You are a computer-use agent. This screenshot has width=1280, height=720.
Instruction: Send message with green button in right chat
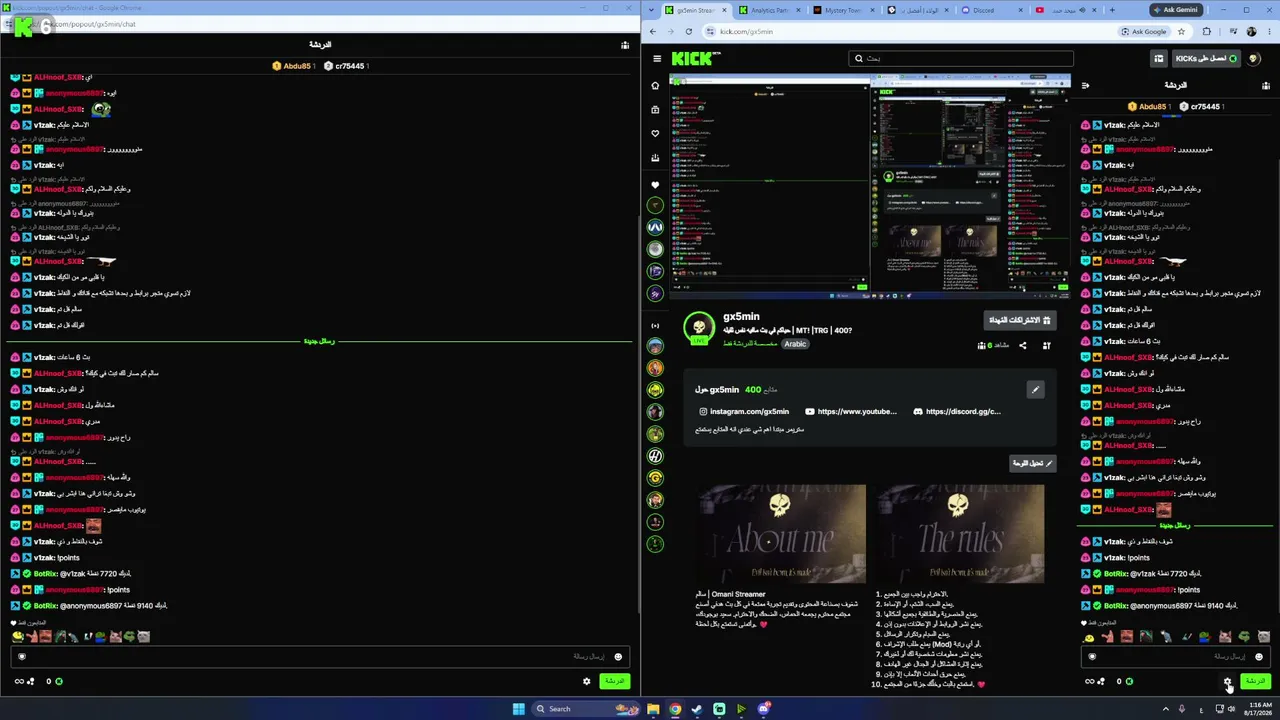[1255, 681]
